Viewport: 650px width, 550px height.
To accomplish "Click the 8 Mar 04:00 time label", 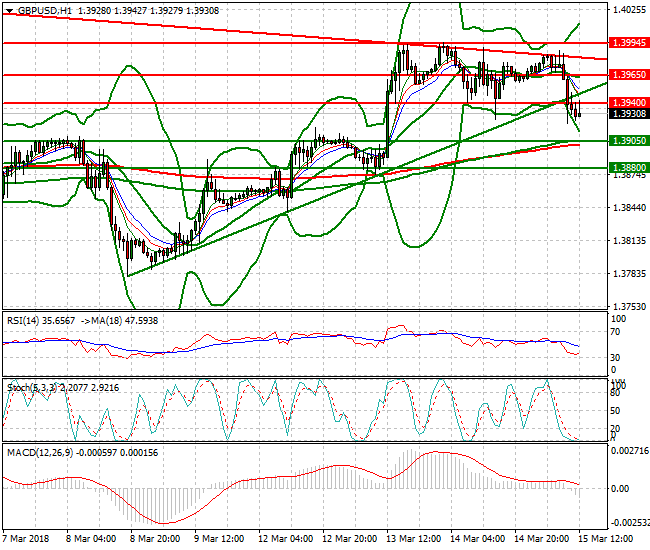I will [x=91, y=539].
